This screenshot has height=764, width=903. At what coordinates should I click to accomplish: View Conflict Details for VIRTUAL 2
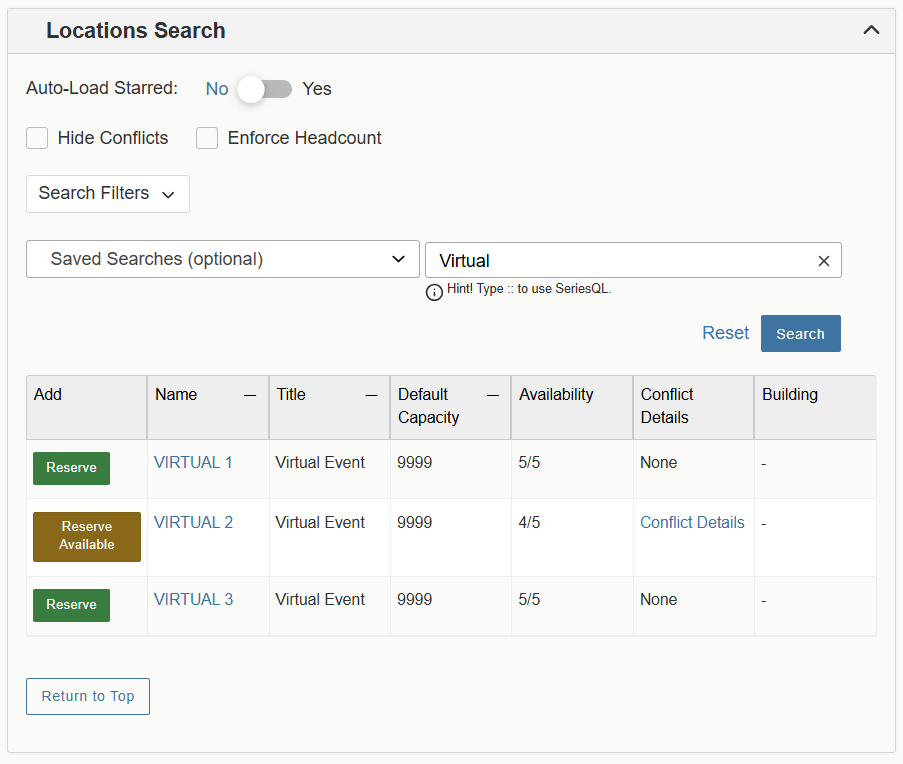692,522
